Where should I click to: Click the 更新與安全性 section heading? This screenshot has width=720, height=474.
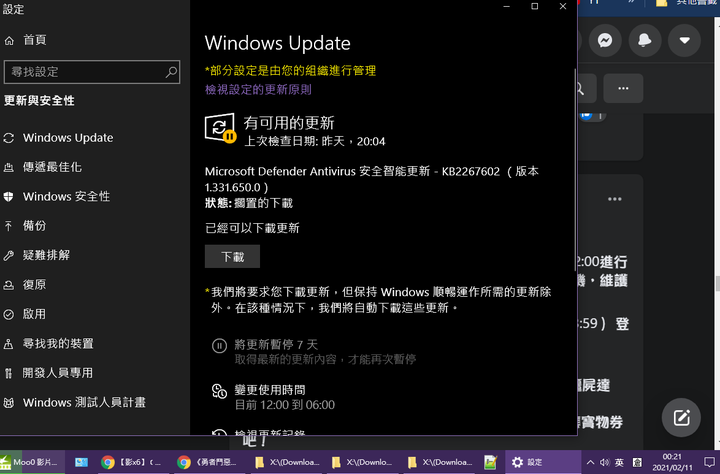(39, 101)
